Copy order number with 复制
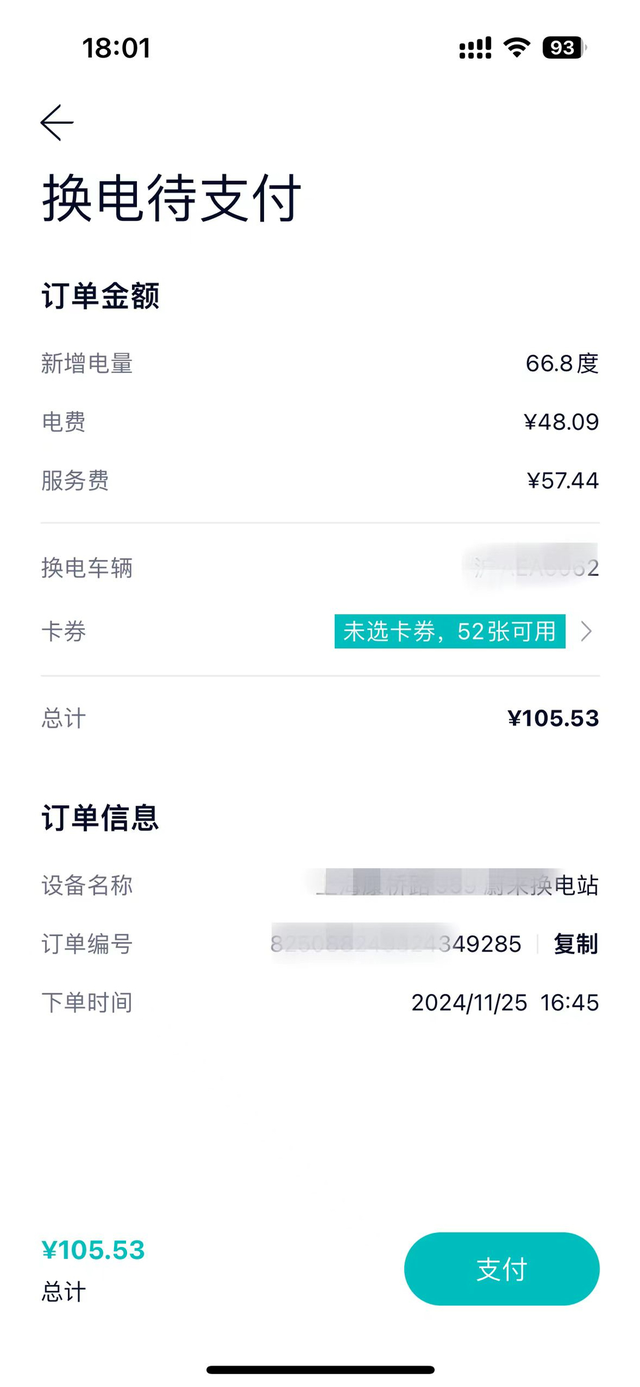Image resolution: width=640 pixels, height=1387 pixels. 576,944
